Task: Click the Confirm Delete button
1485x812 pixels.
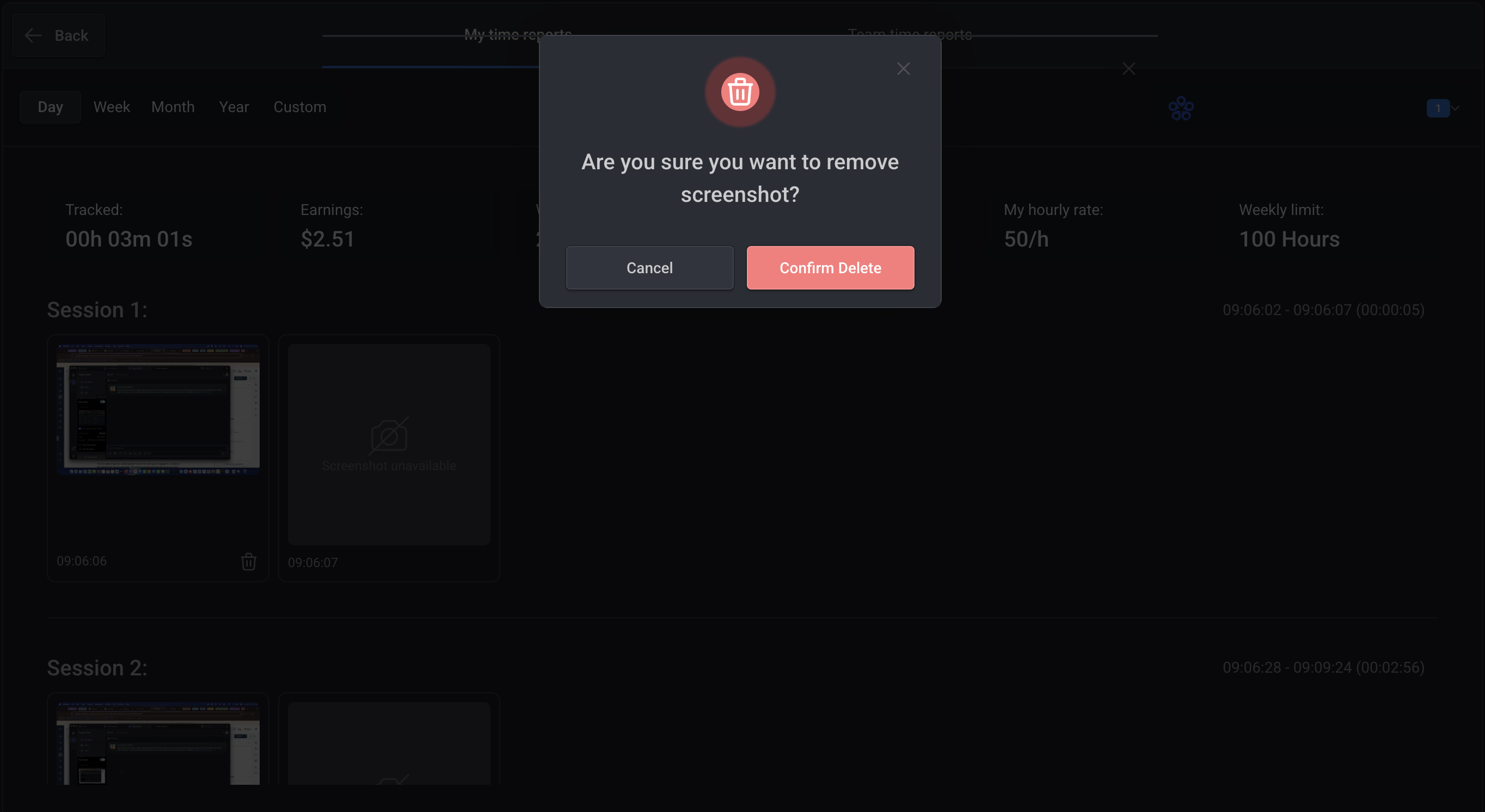Action: (830, 268)
